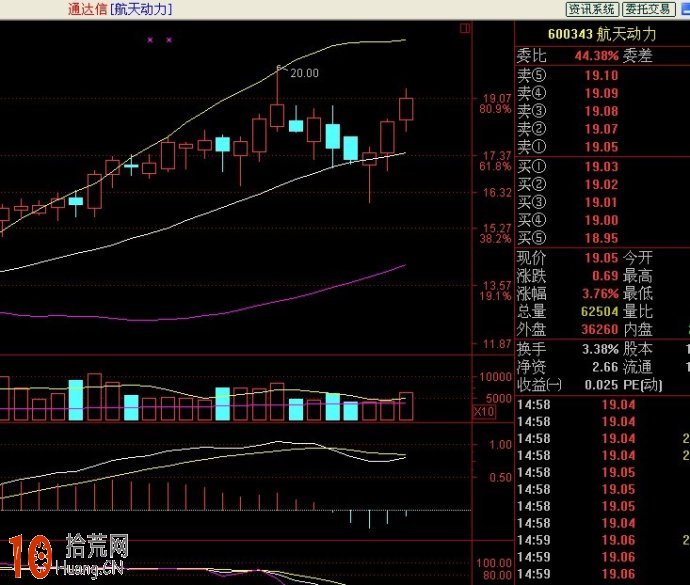
Task: Click the 15.27 38.2% axis label
Action: 495,233
